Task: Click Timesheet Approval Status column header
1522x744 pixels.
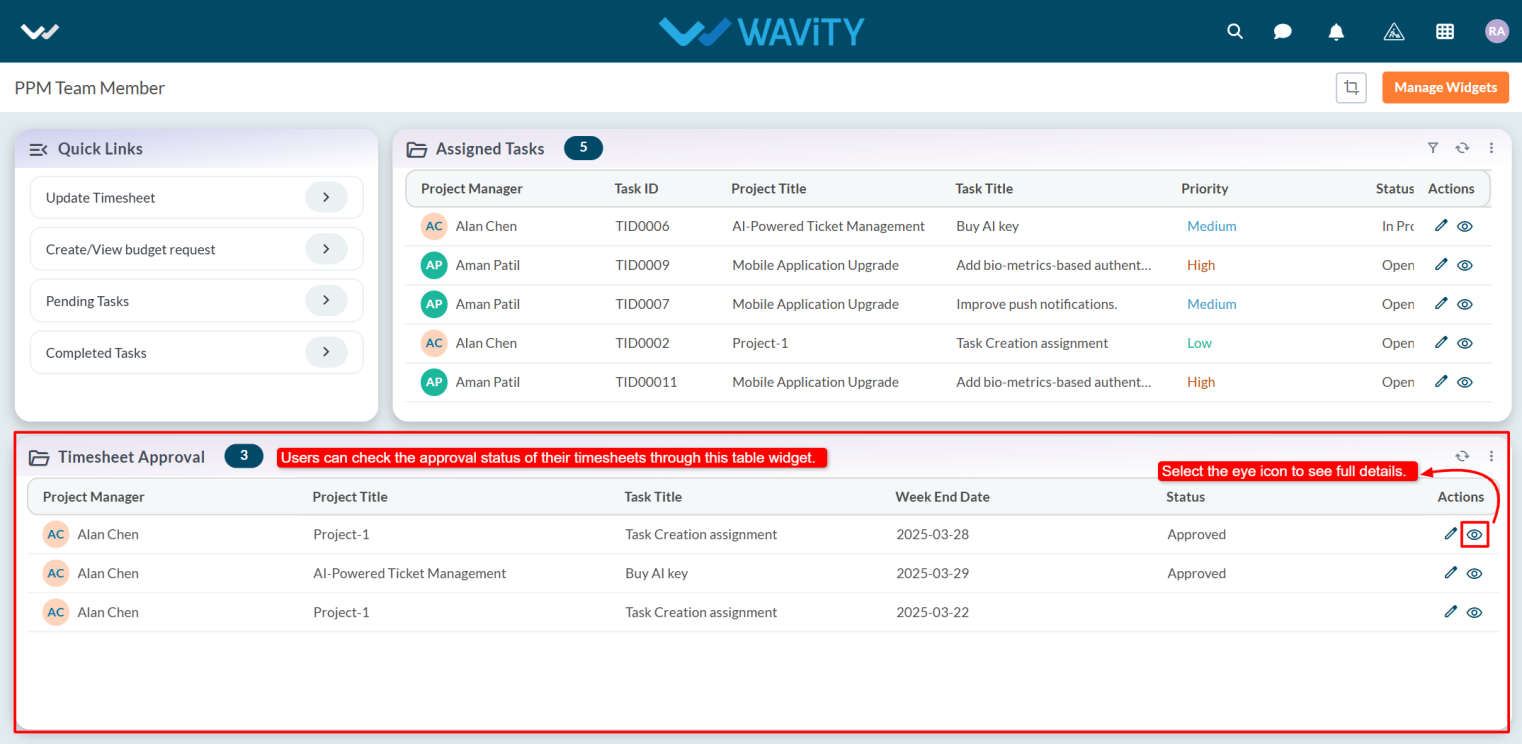Action: click(x=1185, y=496)
